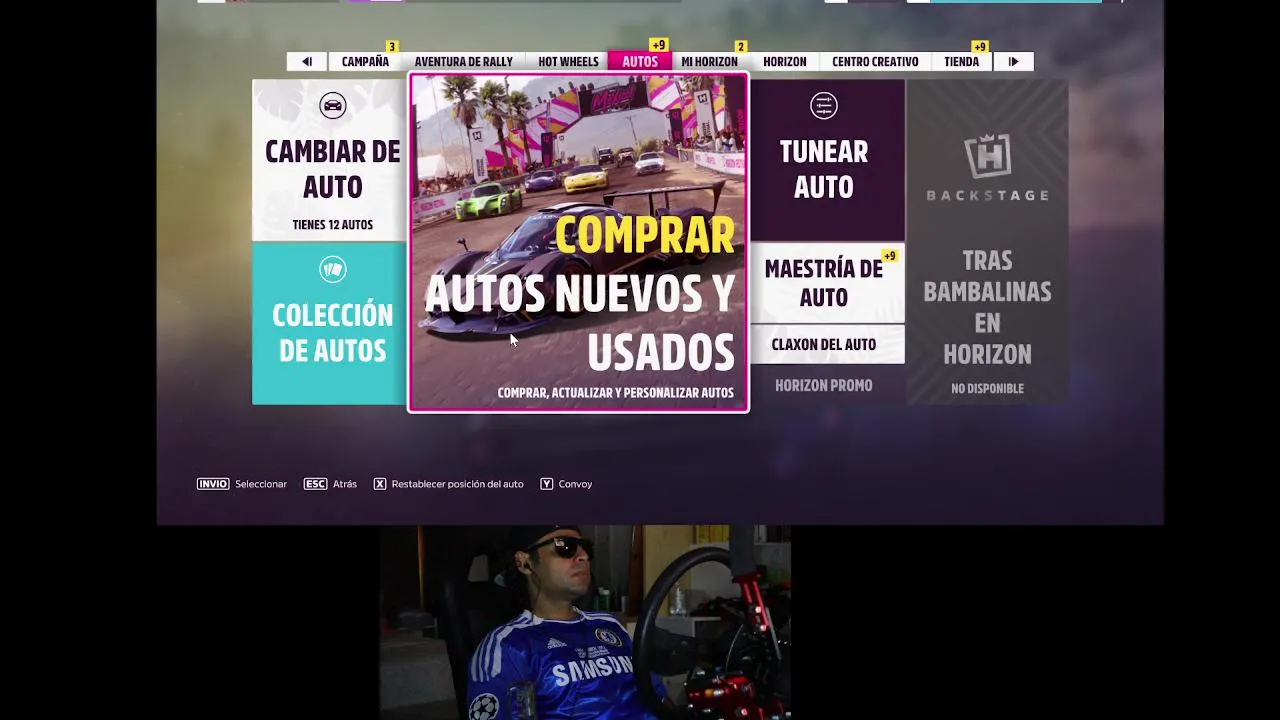Screen dimensions: 1280x720
Task: Select Claxon del Auto option
Action: click(x=827, y=345)
